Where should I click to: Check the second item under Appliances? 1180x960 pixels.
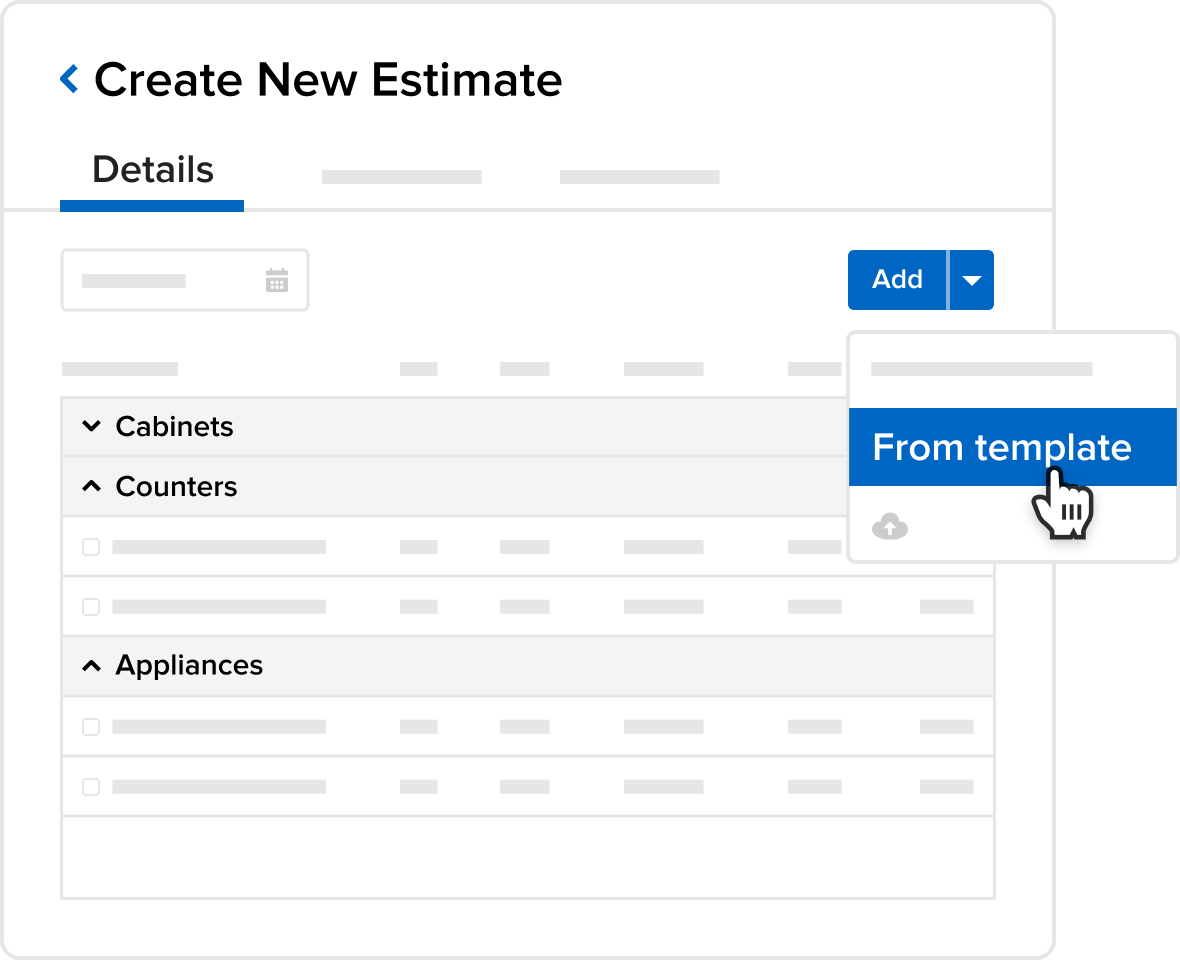click(x=91, y=787)
